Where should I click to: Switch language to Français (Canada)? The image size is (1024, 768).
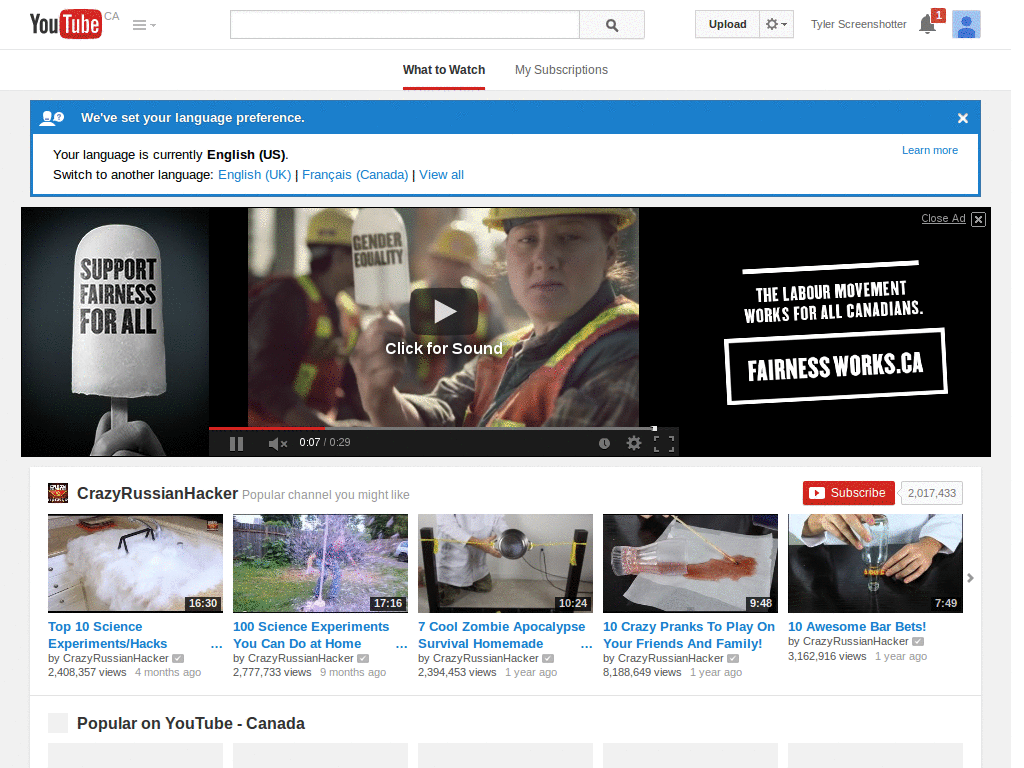pyautogui.click(x=355, y=175)
